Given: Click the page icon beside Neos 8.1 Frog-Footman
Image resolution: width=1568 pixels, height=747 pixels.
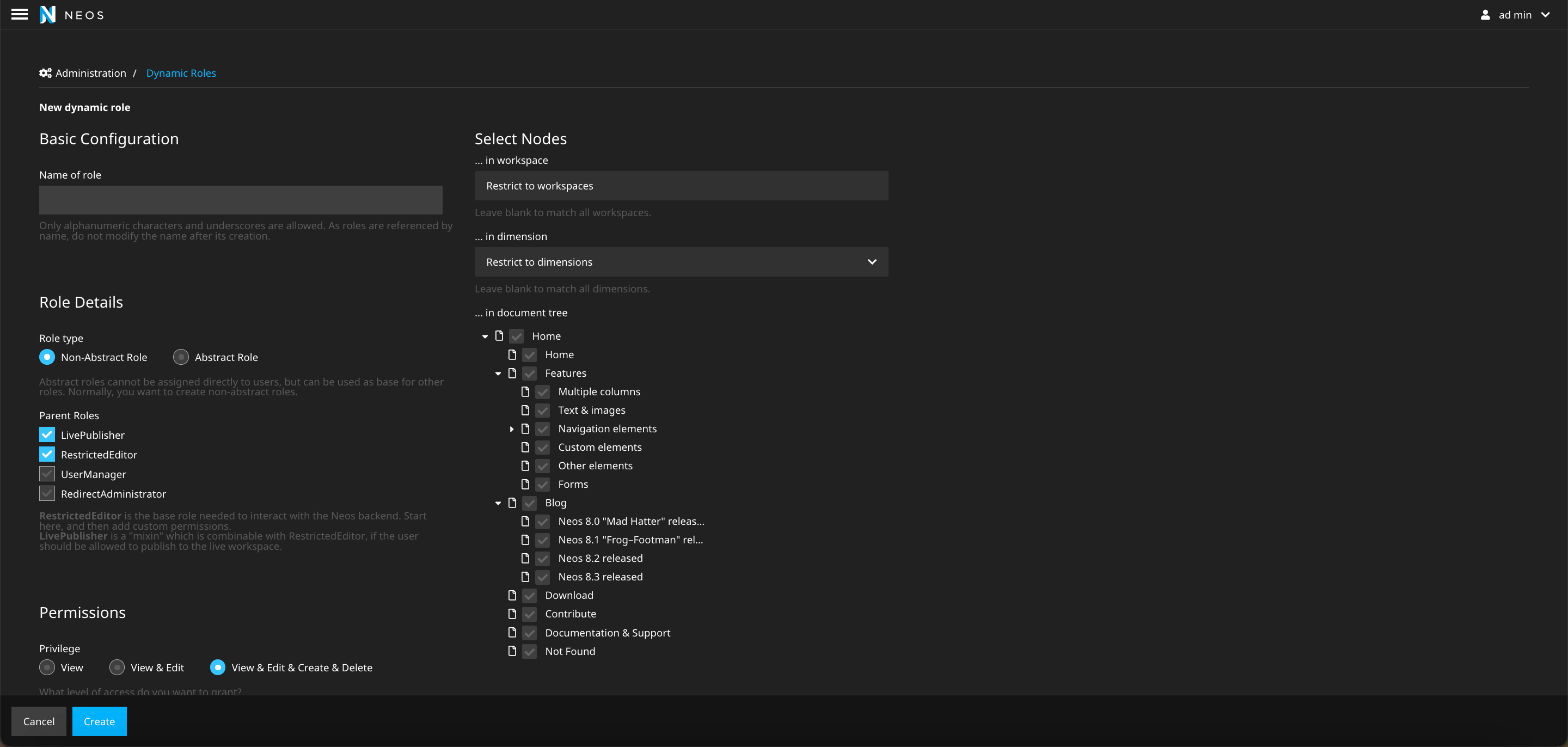Looking at the screenshot, I should [525, 540].
